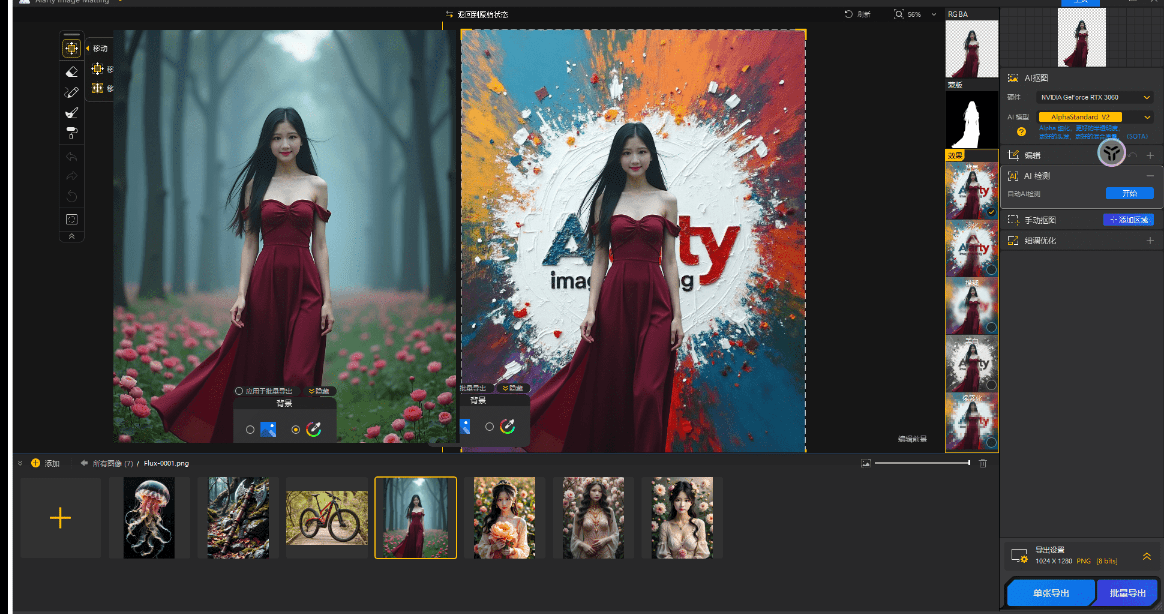Select the Eraser tool
The height and width of the screenshot is (614, 1164).
tap(71, 71)
